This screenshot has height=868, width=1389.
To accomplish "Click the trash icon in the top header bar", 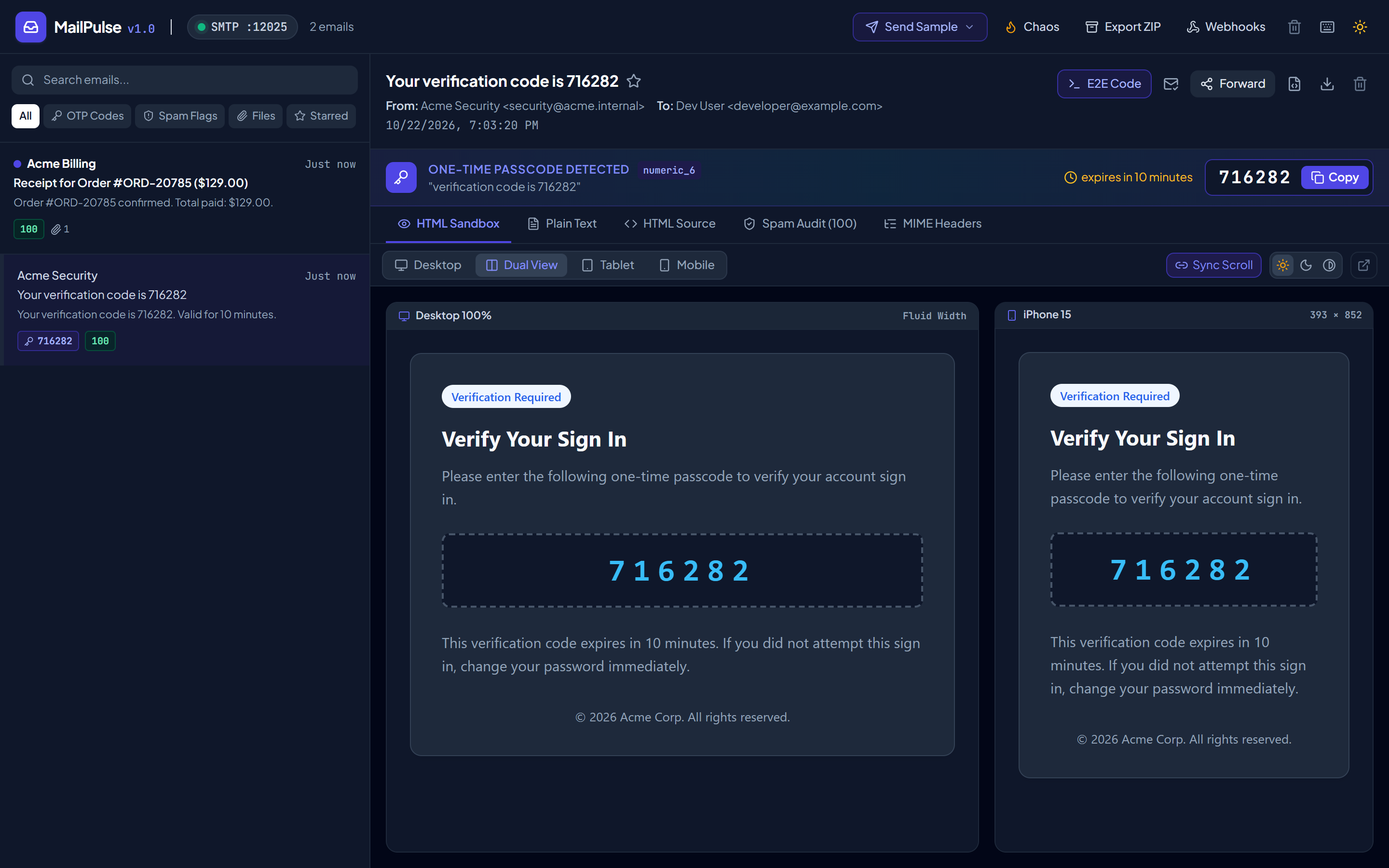I will point(1294,27).
